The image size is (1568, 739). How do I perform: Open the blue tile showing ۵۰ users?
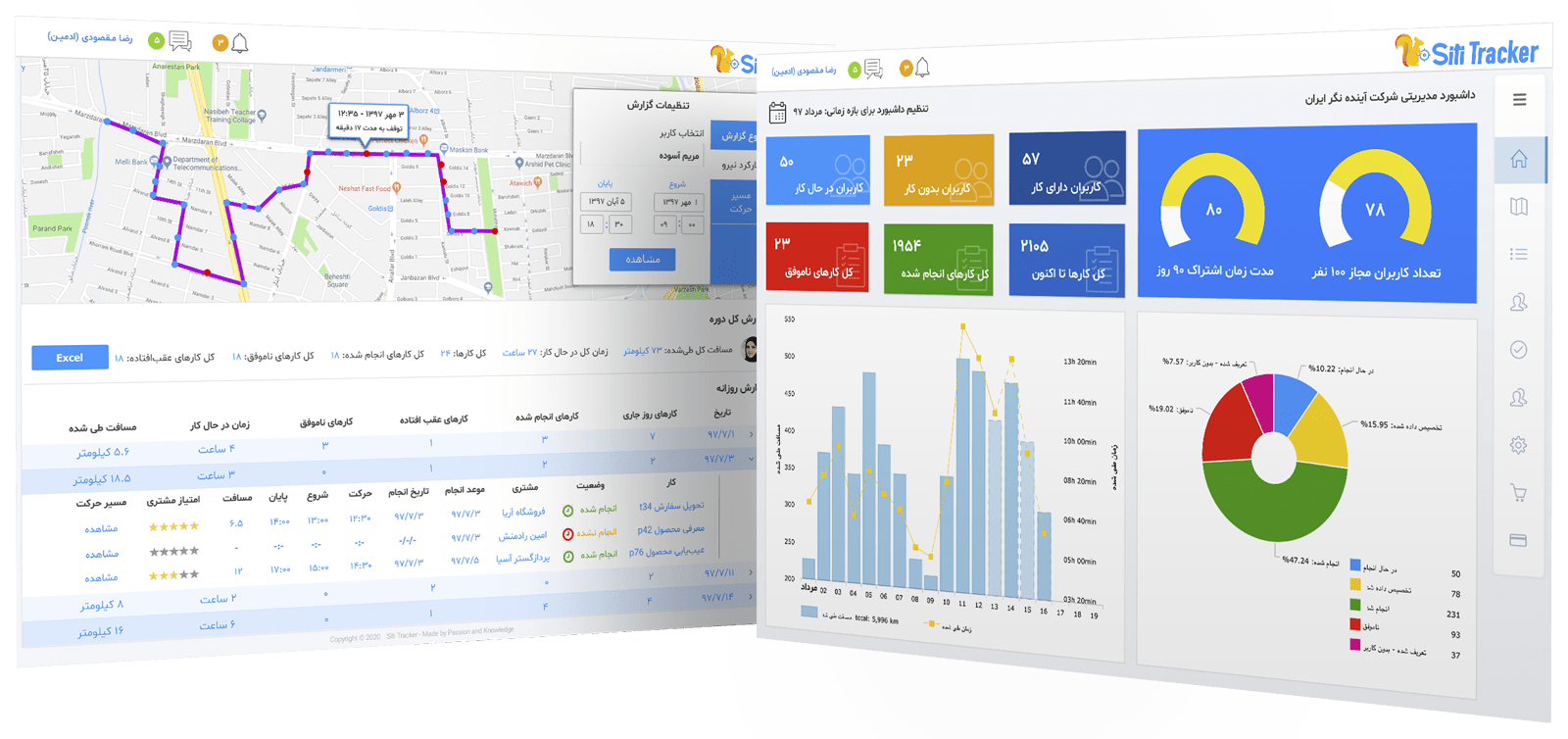pos(818,171)
